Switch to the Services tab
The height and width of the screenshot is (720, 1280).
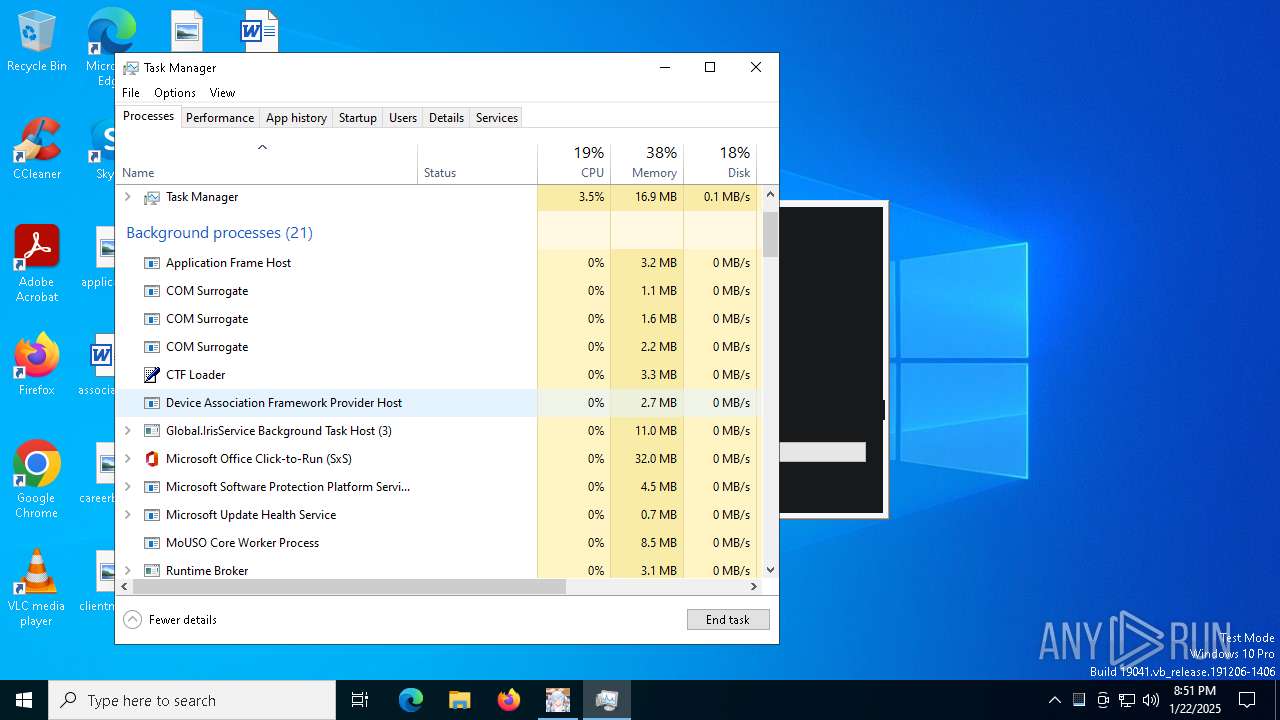point(497,118)
